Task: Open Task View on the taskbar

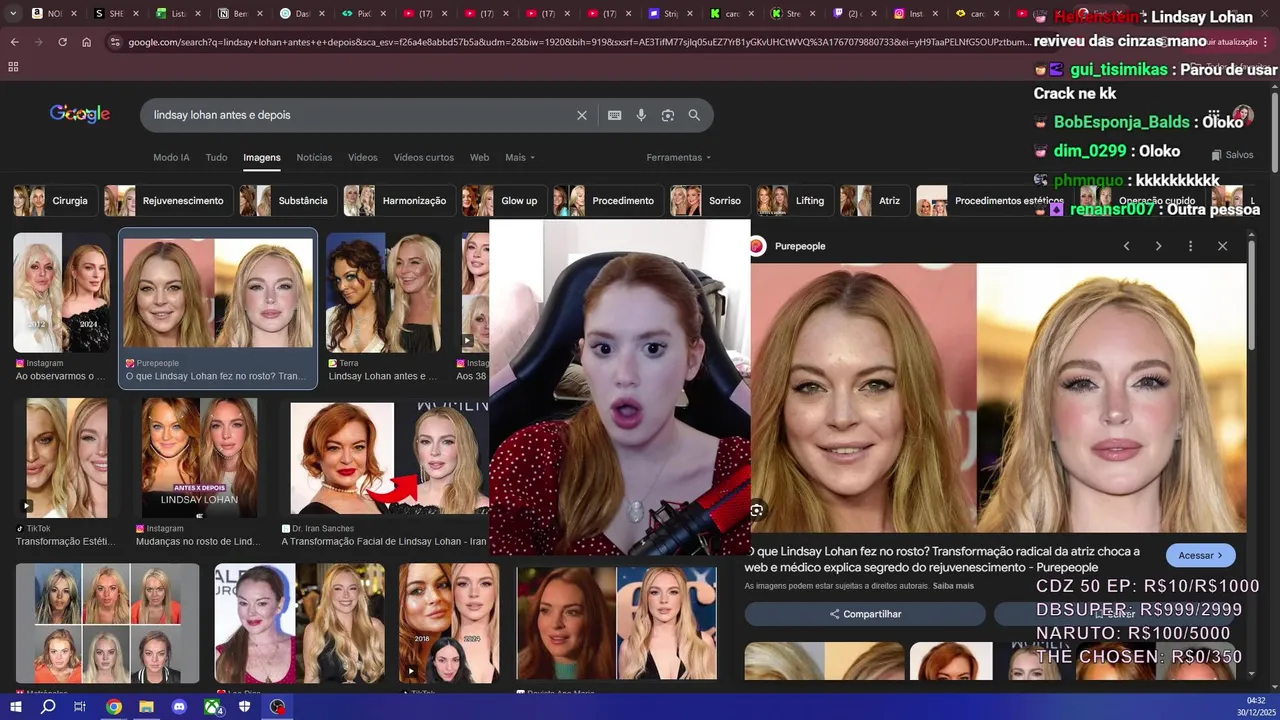Action: 80,707
